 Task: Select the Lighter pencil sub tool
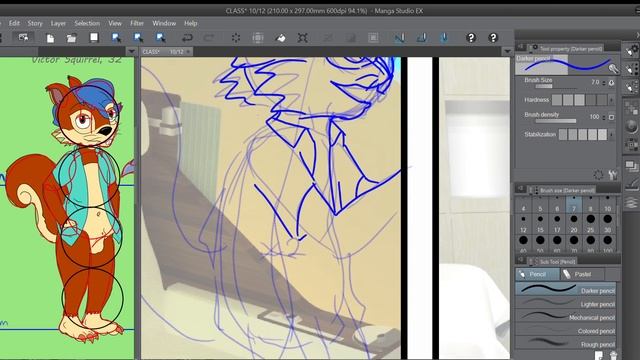point(566,303)
